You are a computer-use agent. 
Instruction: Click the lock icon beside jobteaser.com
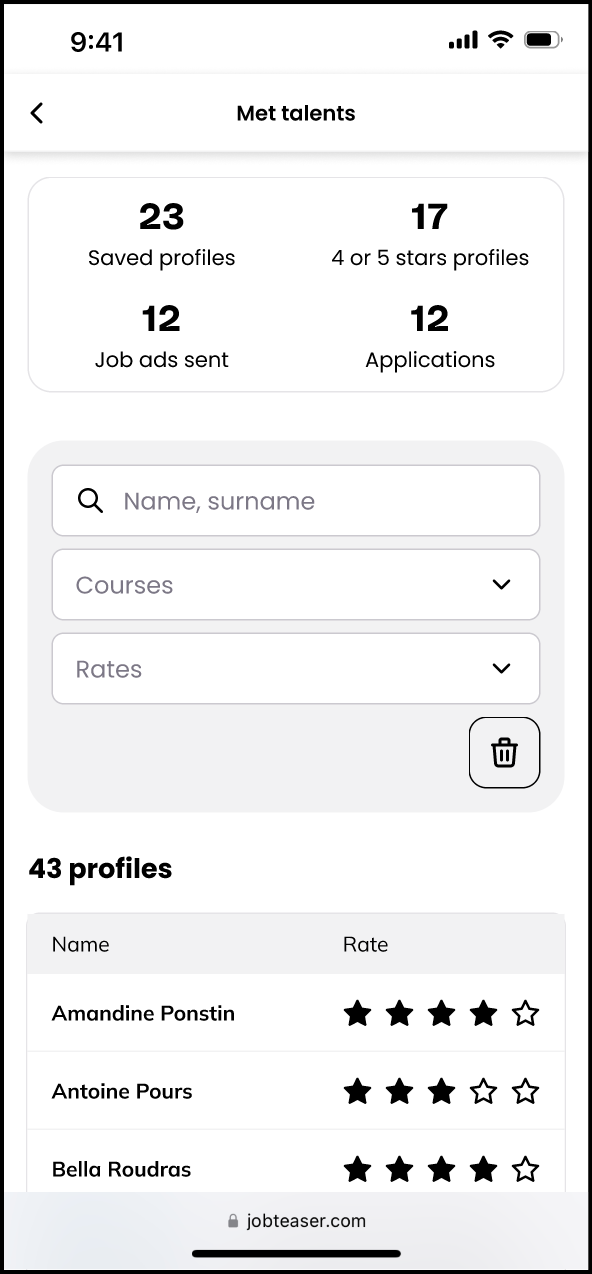coord(233,1221)
